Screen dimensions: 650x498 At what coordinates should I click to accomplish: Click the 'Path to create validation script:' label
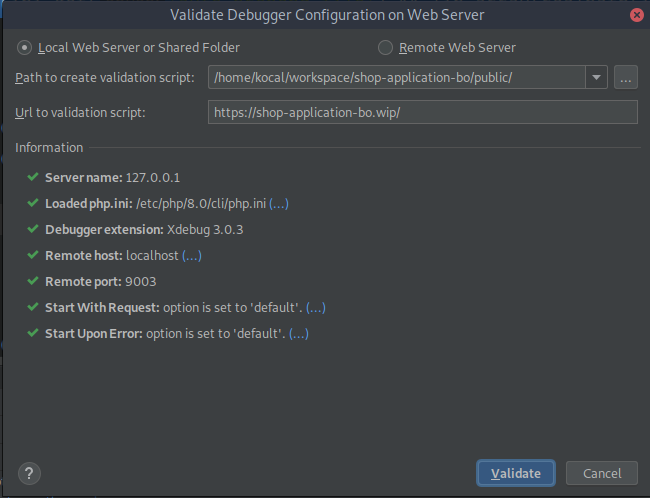coord(104,78)
